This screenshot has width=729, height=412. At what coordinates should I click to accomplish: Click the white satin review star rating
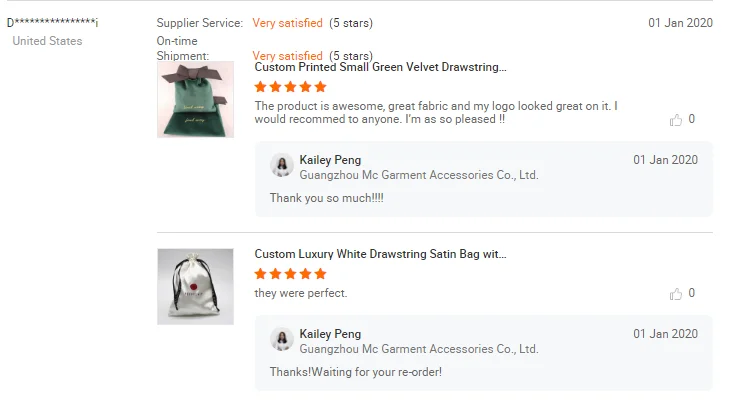click(x=290, y=274)
